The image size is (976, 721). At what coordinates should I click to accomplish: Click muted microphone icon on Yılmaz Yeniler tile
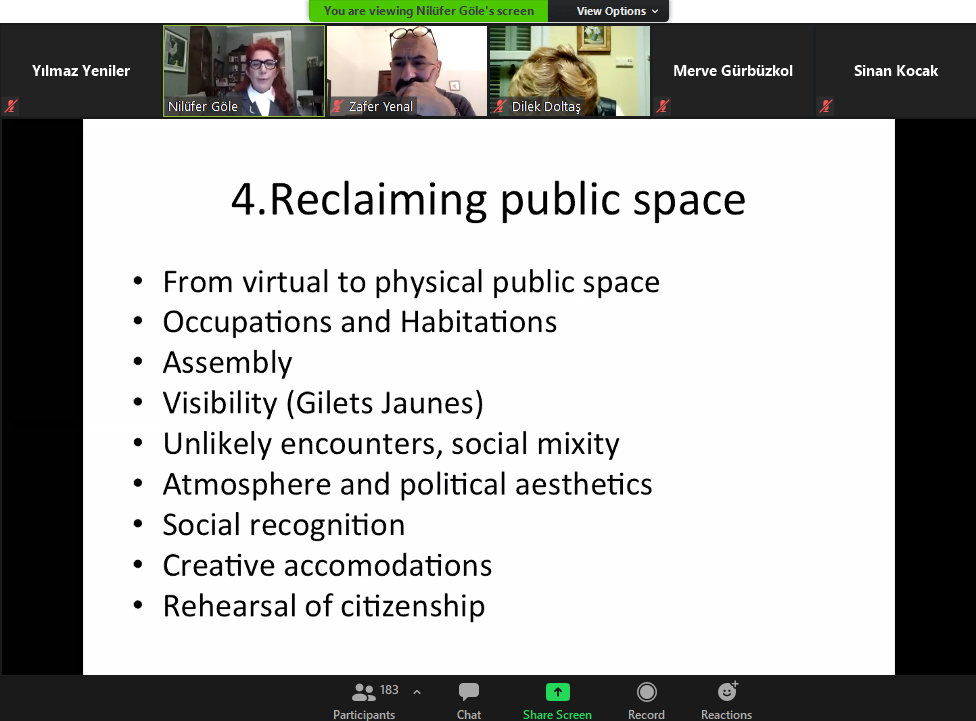coord(11,105)
